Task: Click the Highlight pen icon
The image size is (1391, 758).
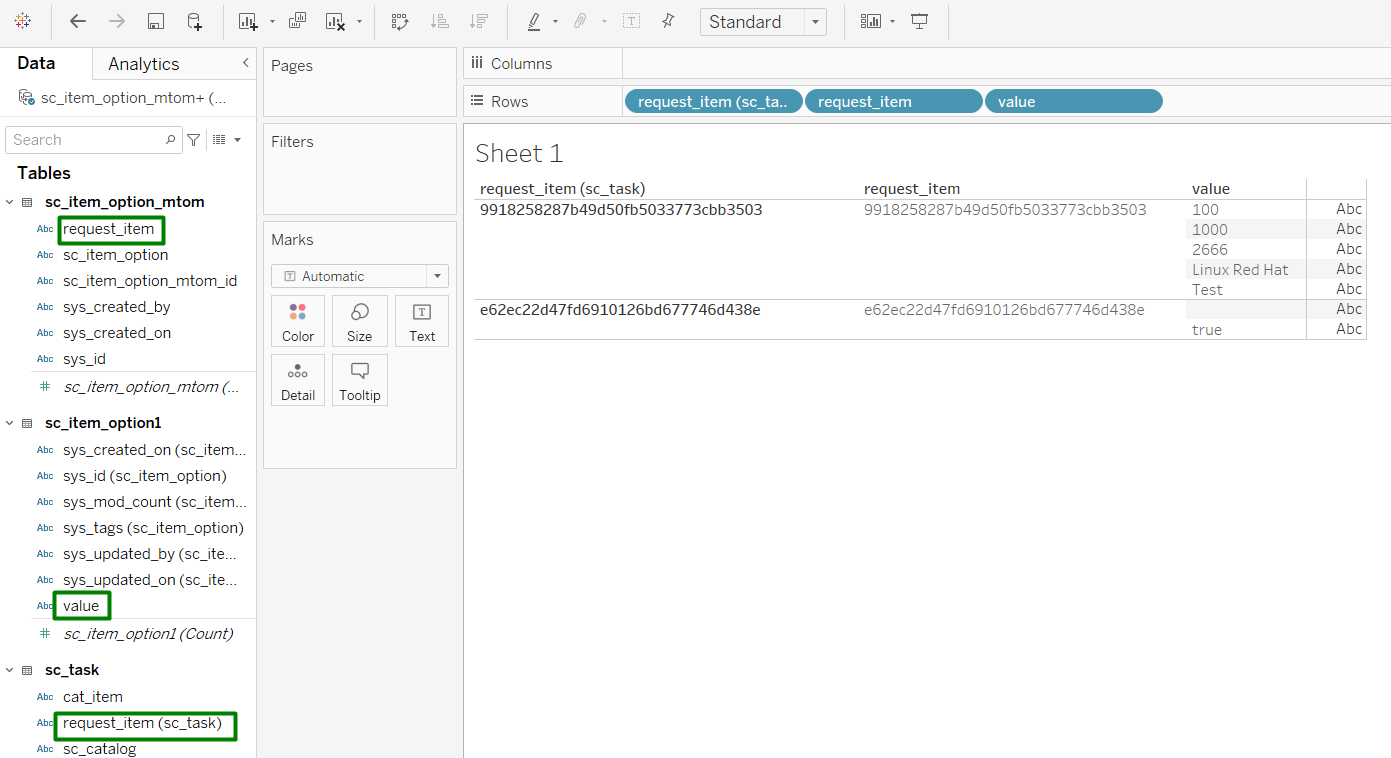Action: click(x=534, y=22)
